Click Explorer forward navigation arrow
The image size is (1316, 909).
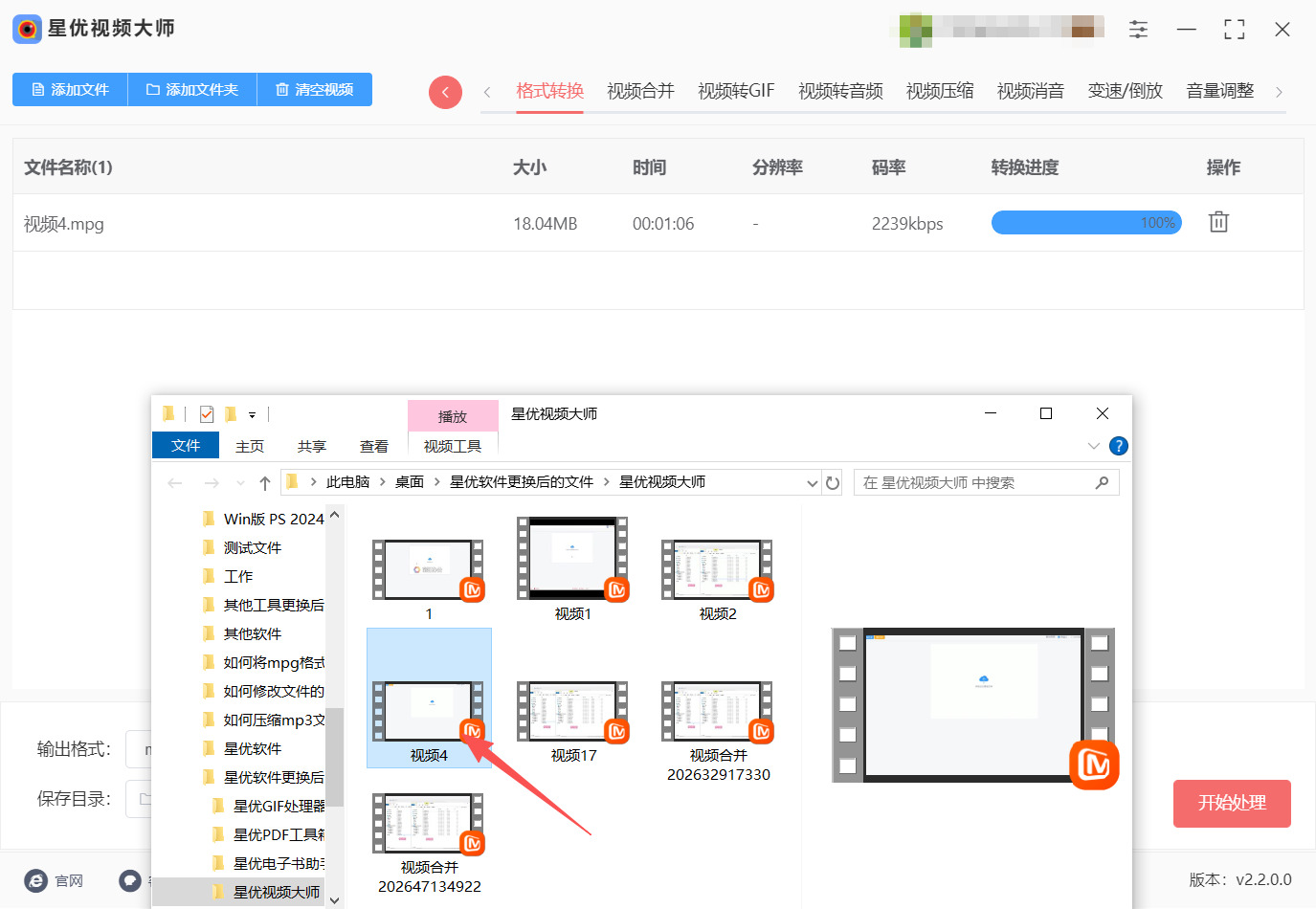pyautogui.click(x=212, y=483)
